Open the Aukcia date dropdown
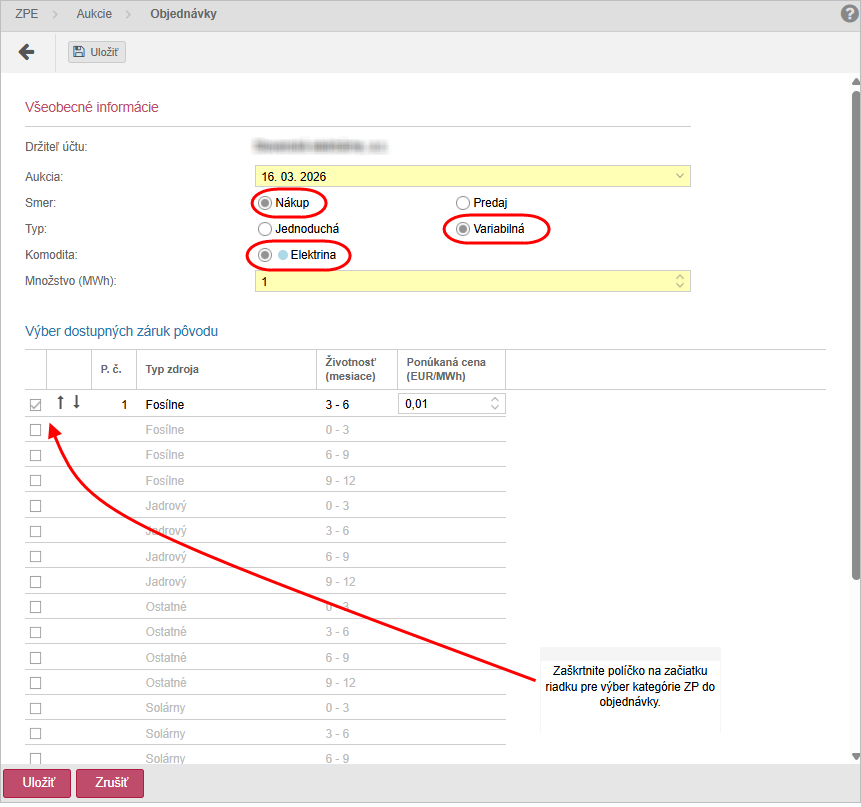This screenshot has width=861, height=807. point(680,176)
